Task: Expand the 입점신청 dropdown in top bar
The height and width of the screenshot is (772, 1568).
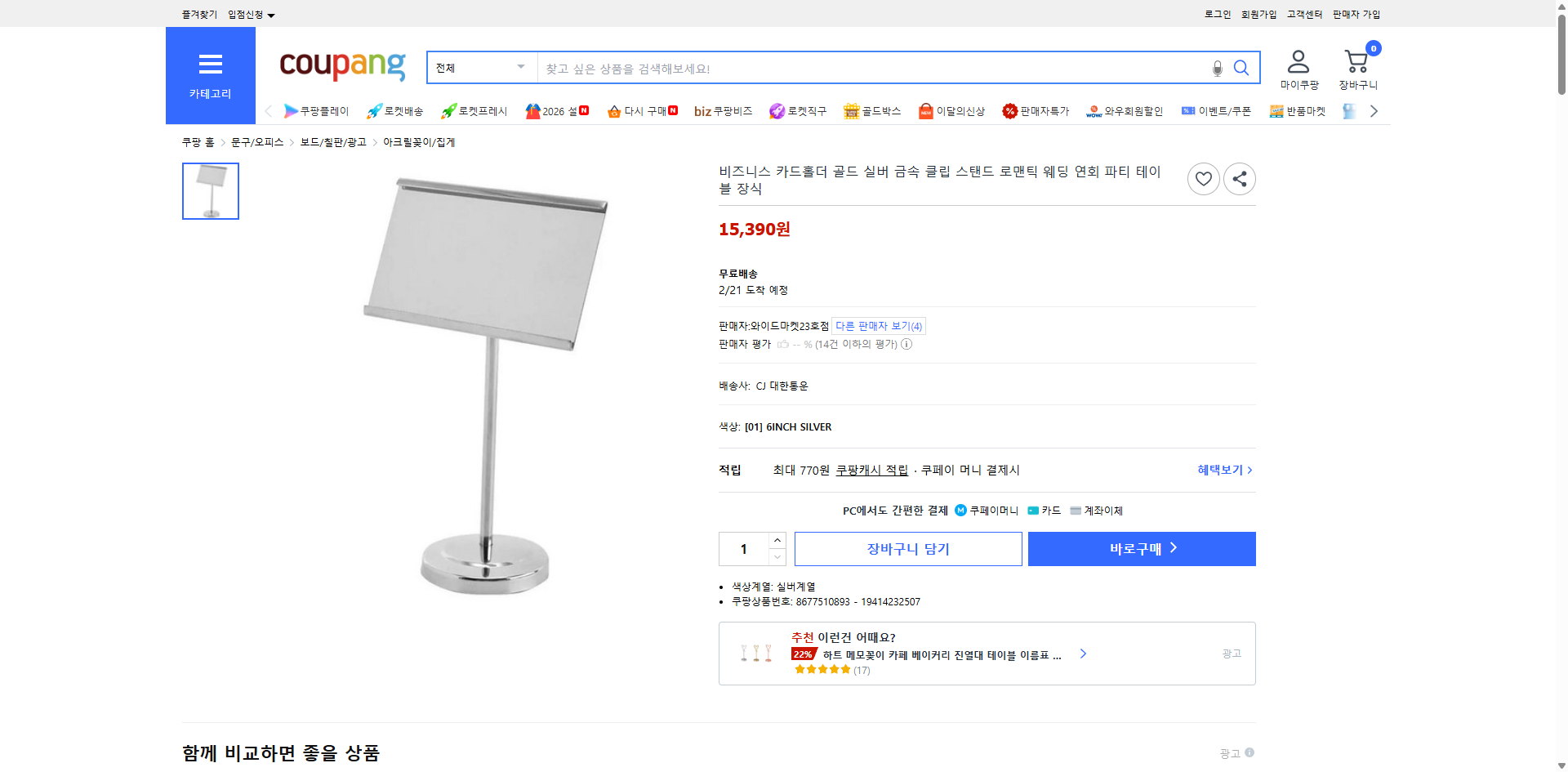Action: [x=248, y=14]
